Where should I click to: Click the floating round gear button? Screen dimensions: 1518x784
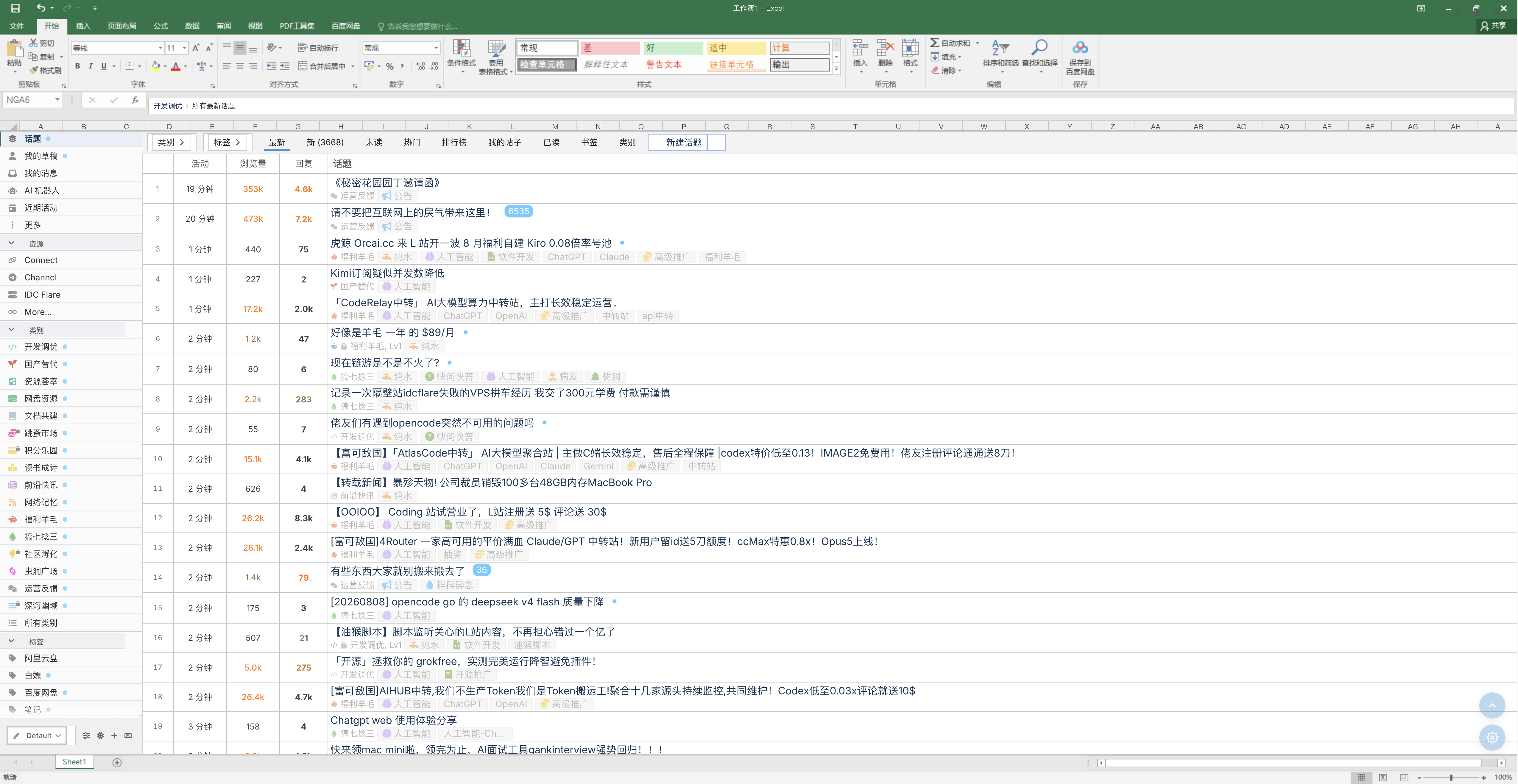coord(1492,738)
